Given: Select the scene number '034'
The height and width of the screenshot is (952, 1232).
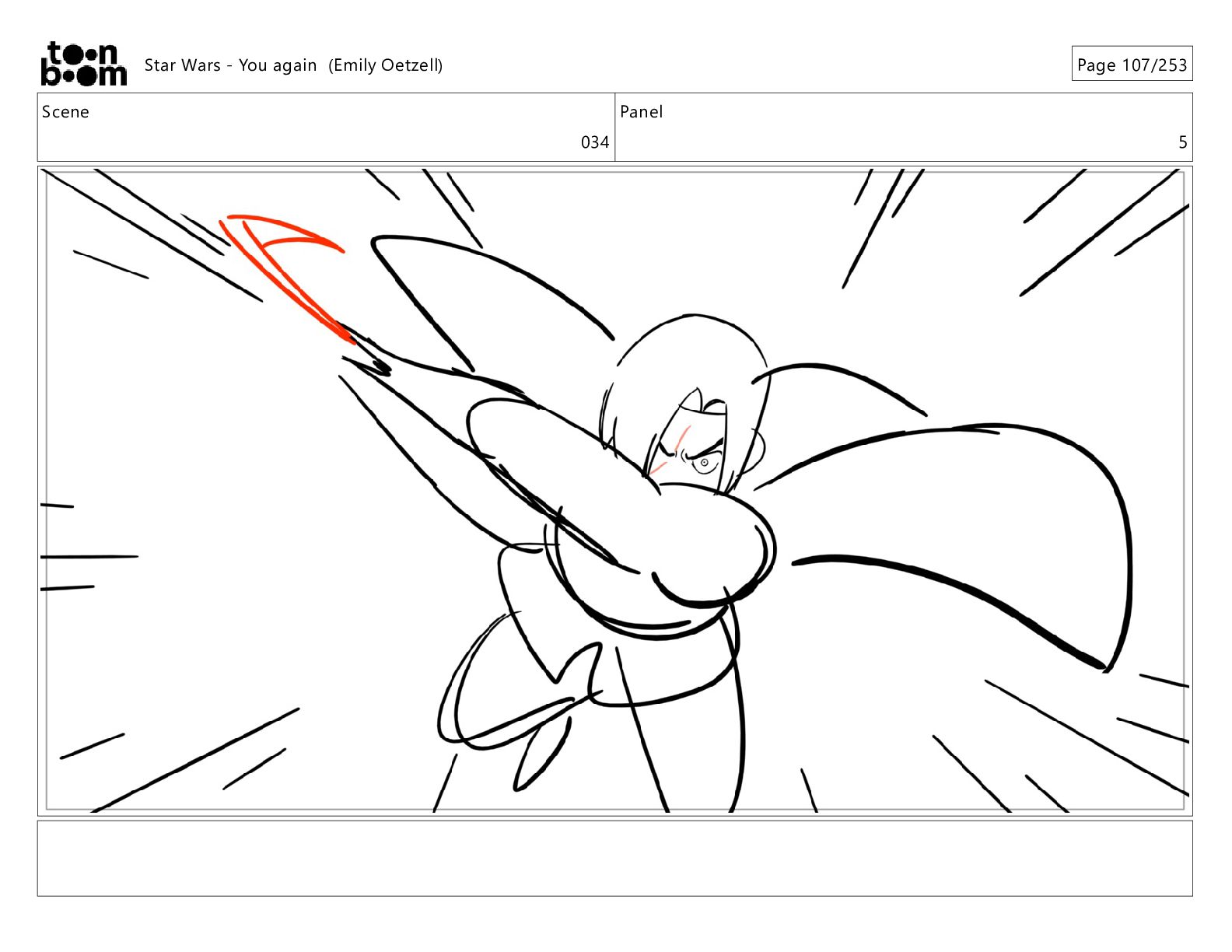Looking at the screenshot, I should pyautogui.click(x=595, y=142).
